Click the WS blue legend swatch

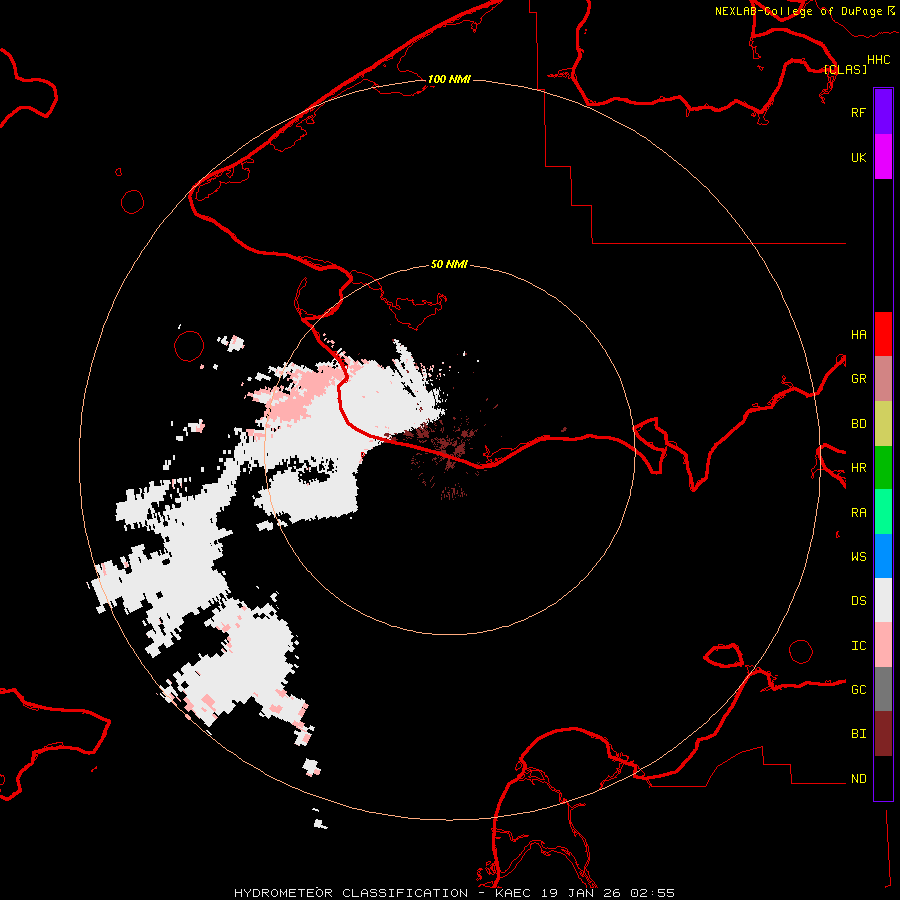click(883, 556)
